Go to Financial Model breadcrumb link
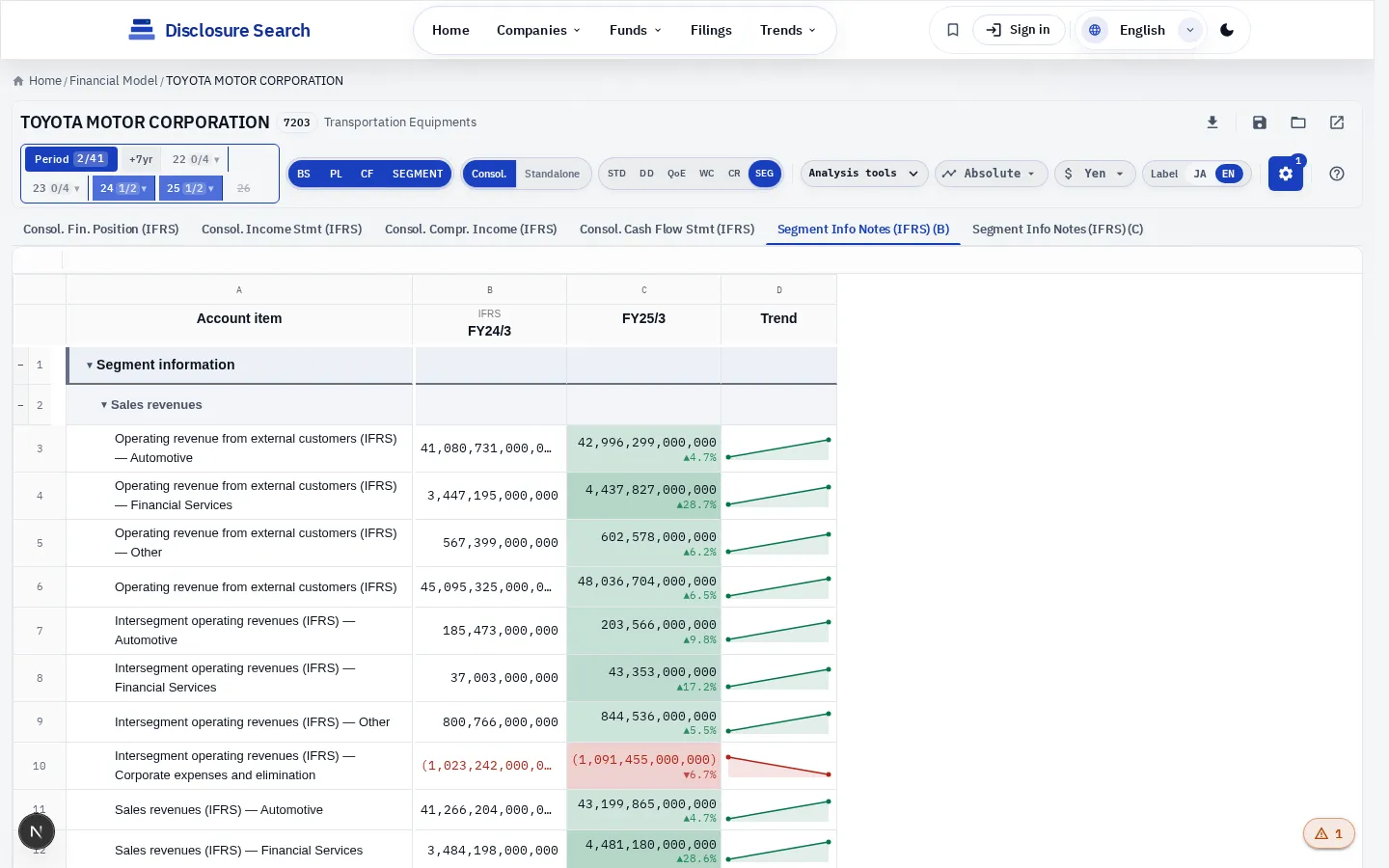The width and height of the screenshot is (1389, 868). tap(113, 81)
